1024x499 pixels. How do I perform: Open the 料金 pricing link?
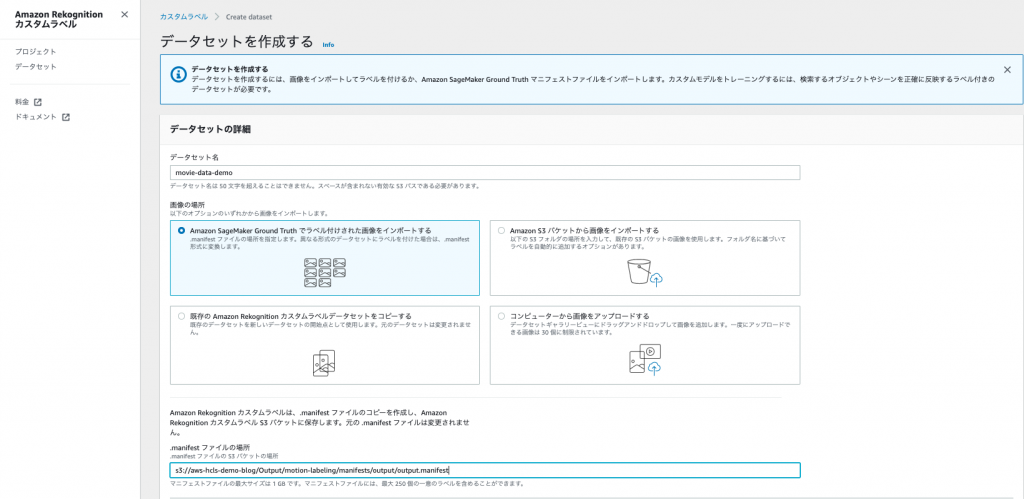pyautogui.click(x=22, y=102)
